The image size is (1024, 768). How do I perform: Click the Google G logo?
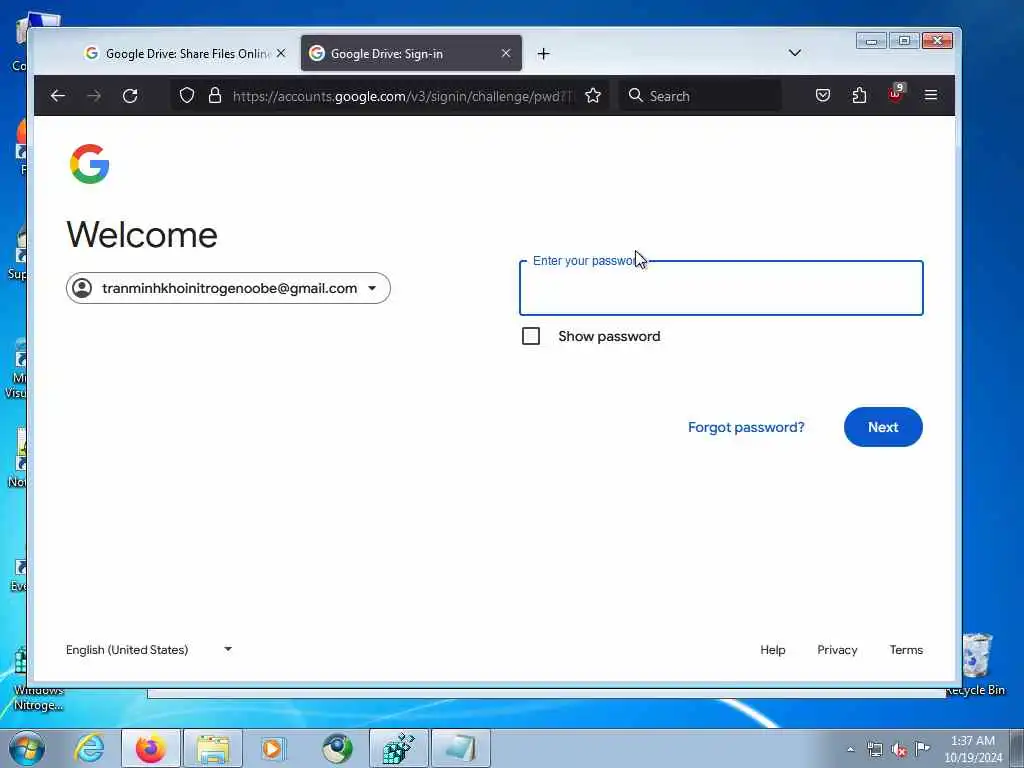point(89,164)
